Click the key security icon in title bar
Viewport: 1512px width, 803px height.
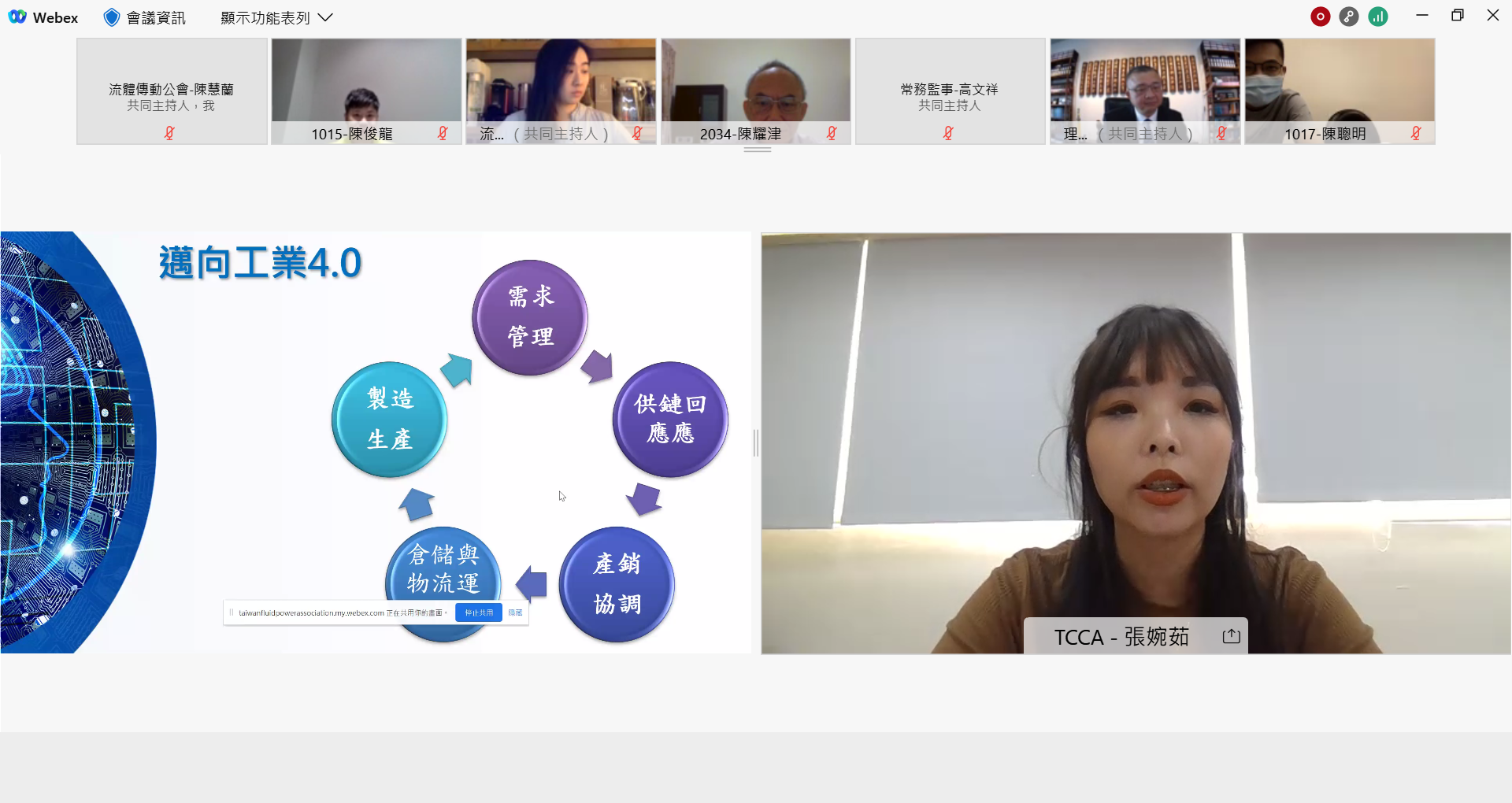pyautogui.click(x=1349, y=17)
